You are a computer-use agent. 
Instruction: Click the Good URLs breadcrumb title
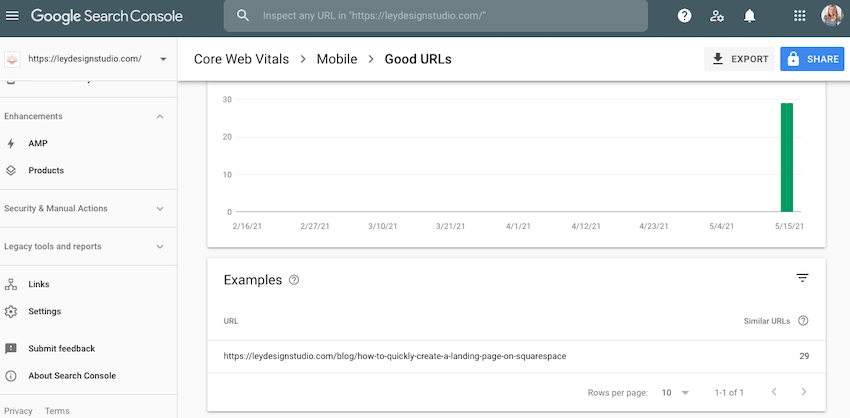pos(418,59)
